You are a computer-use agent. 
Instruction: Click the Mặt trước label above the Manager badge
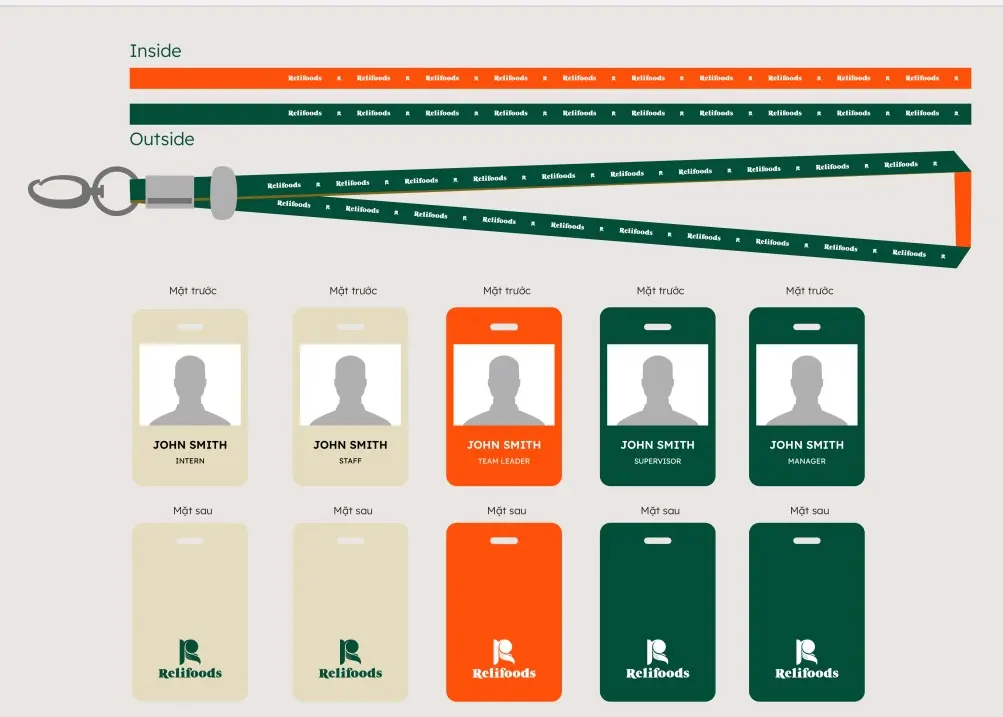(x=809, y=291)
